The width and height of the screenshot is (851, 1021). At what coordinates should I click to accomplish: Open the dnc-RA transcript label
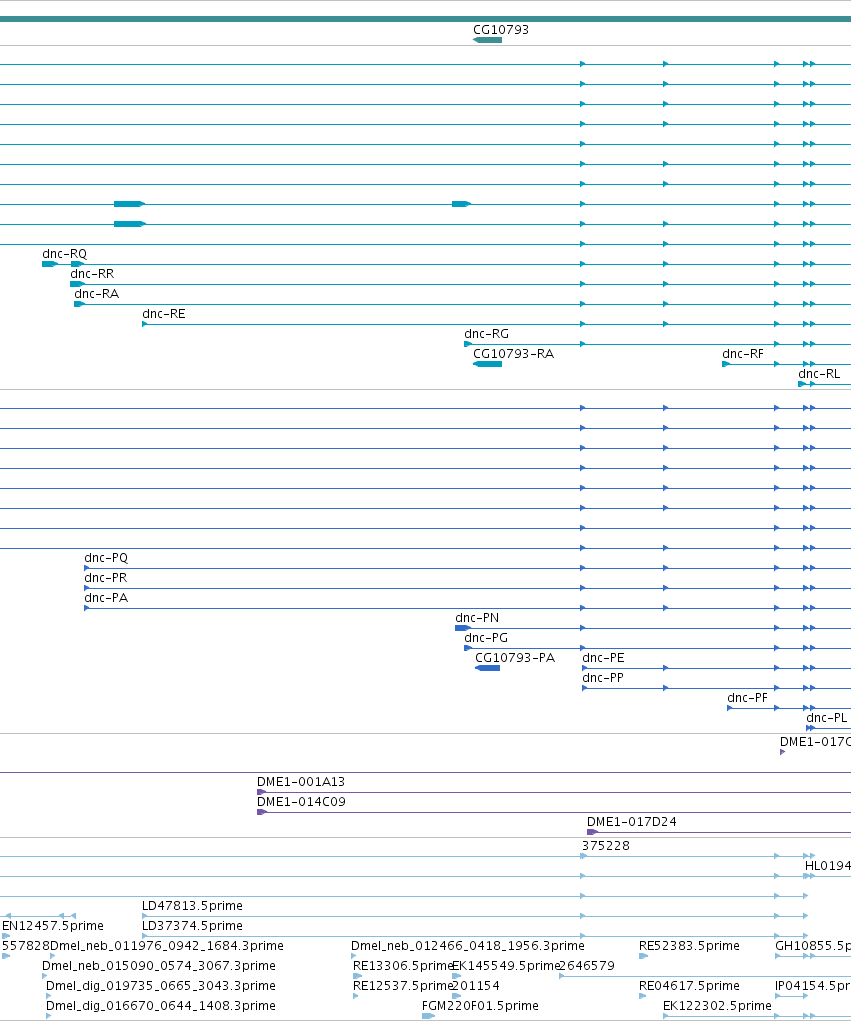tap(96, 294)
